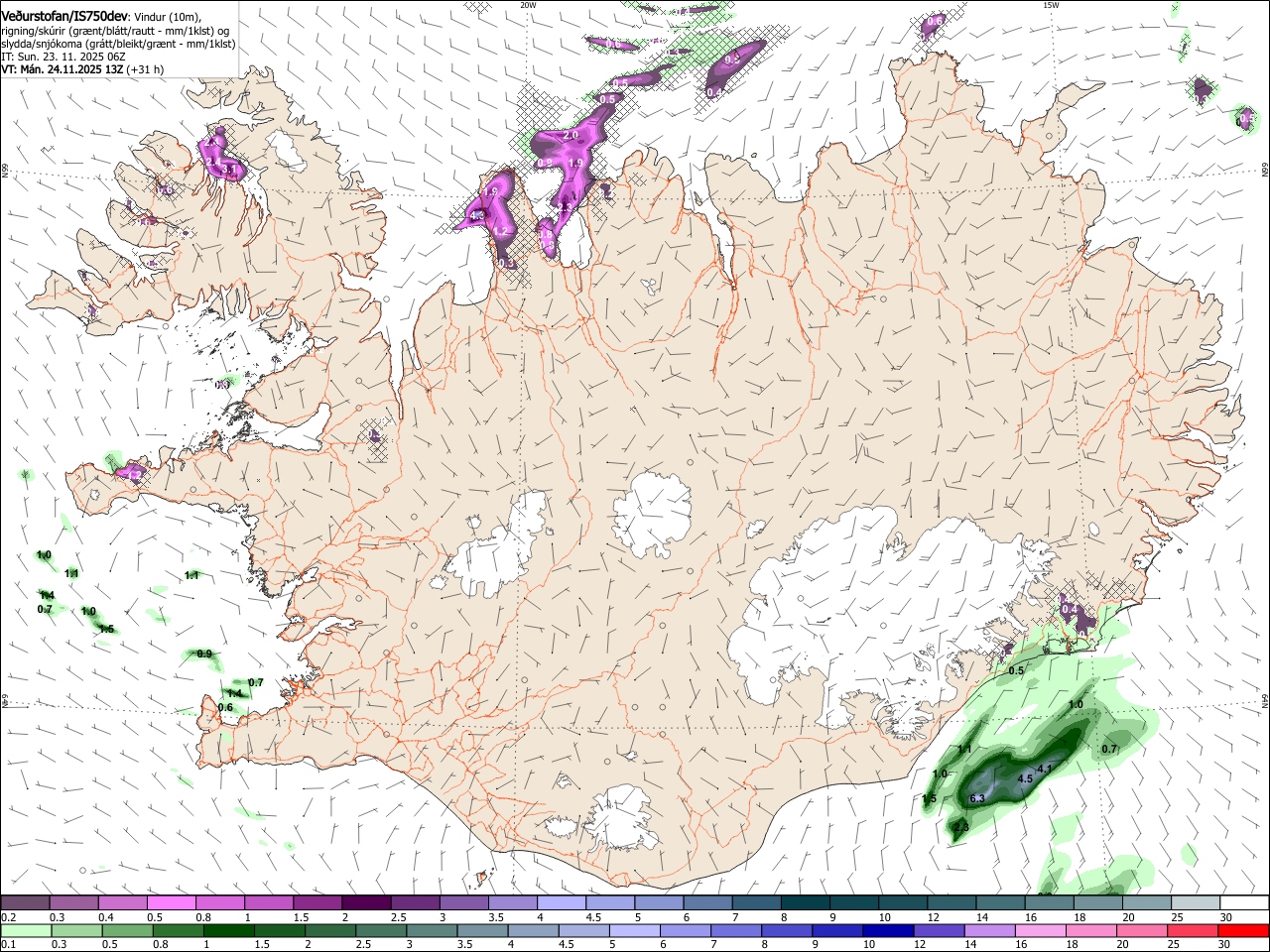Click the 0.9 rain value west of Reykjanes
This screenshot has height=952, width=1270.
[204, 654]
